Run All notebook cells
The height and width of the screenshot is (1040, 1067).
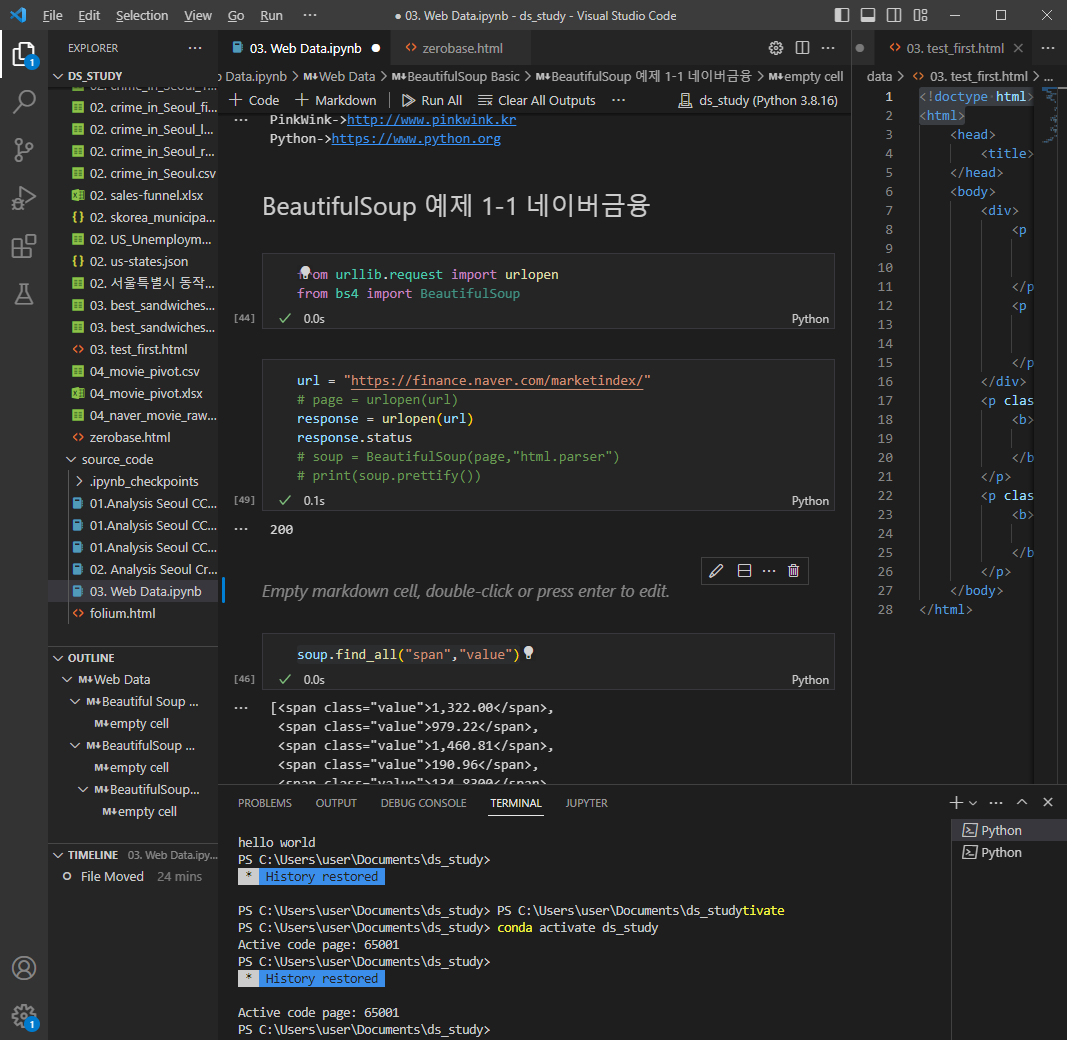click(432, 100)
